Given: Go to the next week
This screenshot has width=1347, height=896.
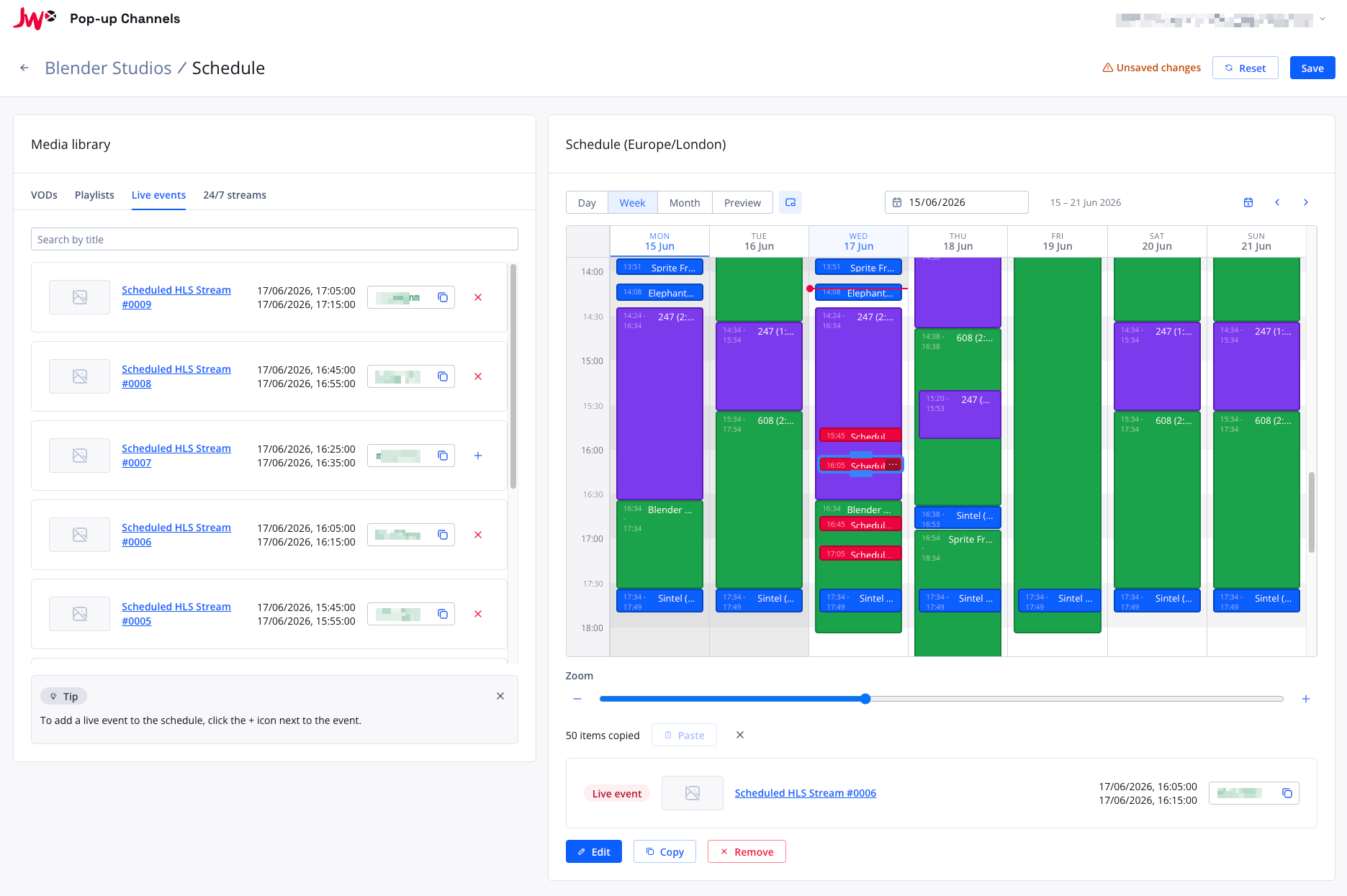Looking at the screenshot, I should click(1306, 202).
